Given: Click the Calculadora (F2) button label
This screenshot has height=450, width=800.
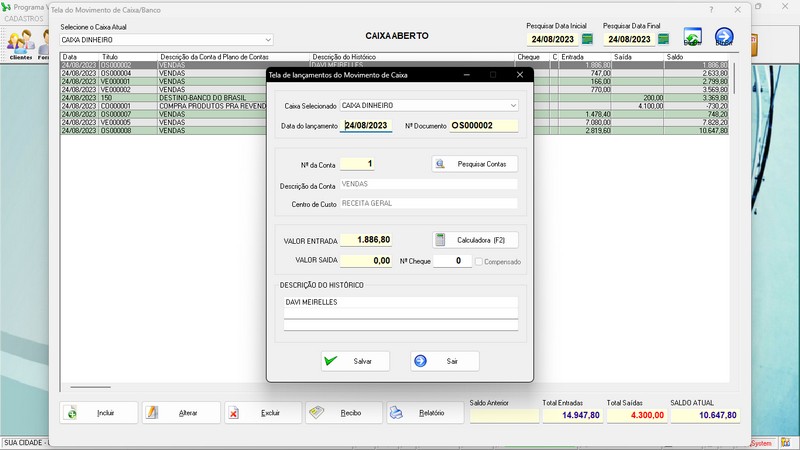Looking at the screenshot, I should (481, 240).
